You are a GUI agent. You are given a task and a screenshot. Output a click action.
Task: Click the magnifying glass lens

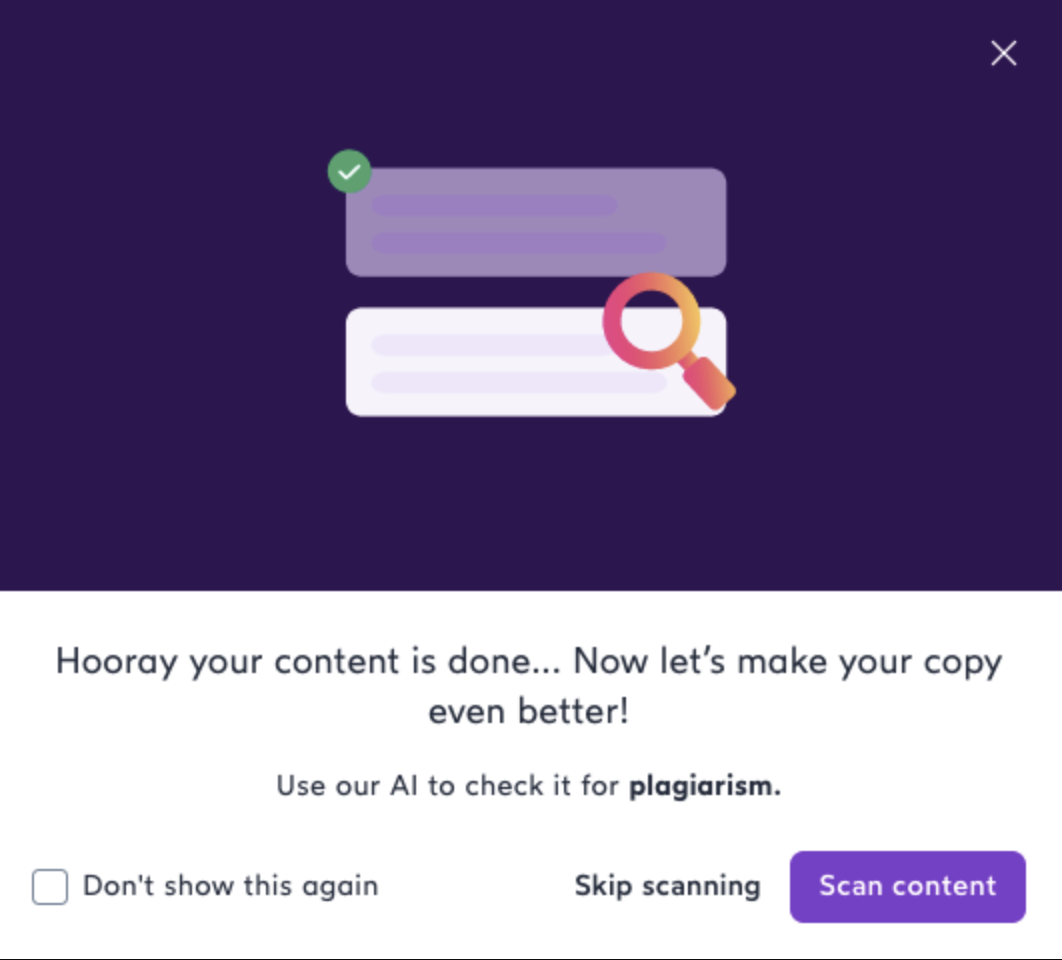pyautogui.click(x=652, y=320)
